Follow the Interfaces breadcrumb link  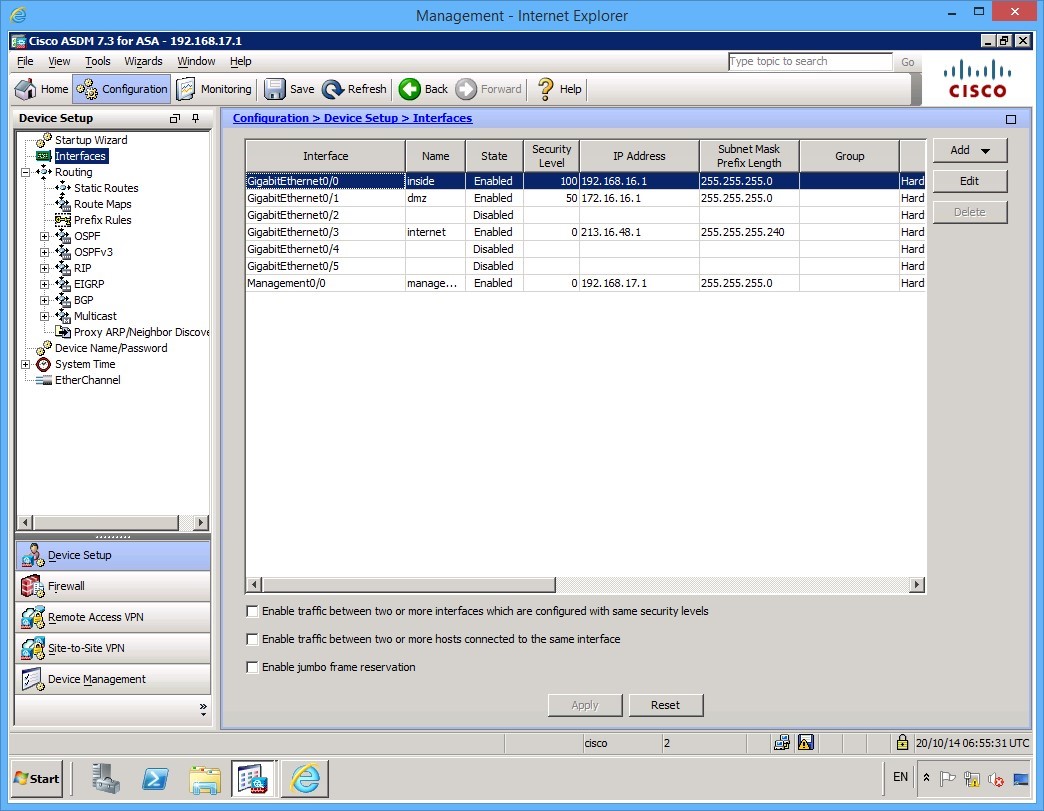tap(441, 118)
